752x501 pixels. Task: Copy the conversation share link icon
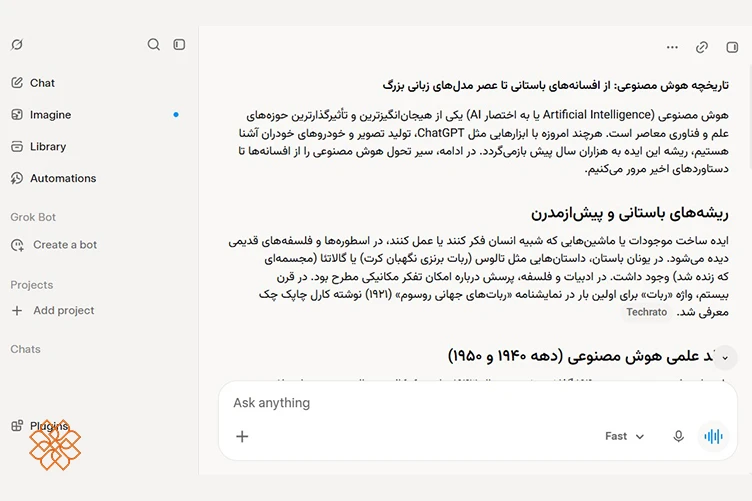click(x=702, y=47)
